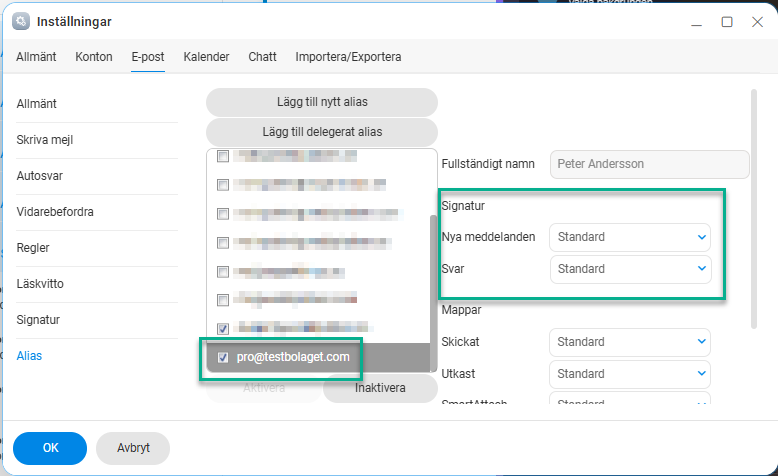Select Vidarebefordra in the sidebar
The width and height of the screenshot is (778, 476).
click(55, 212)
